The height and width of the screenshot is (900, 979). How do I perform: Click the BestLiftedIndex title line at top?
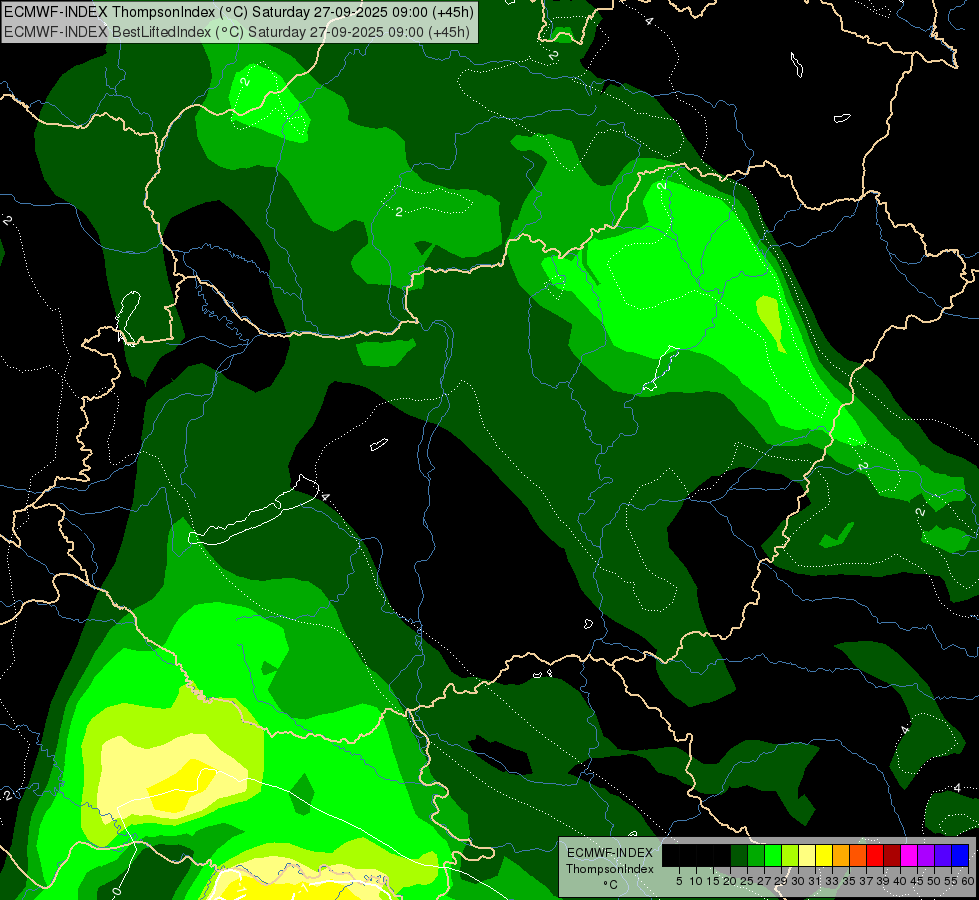[237, 32]
